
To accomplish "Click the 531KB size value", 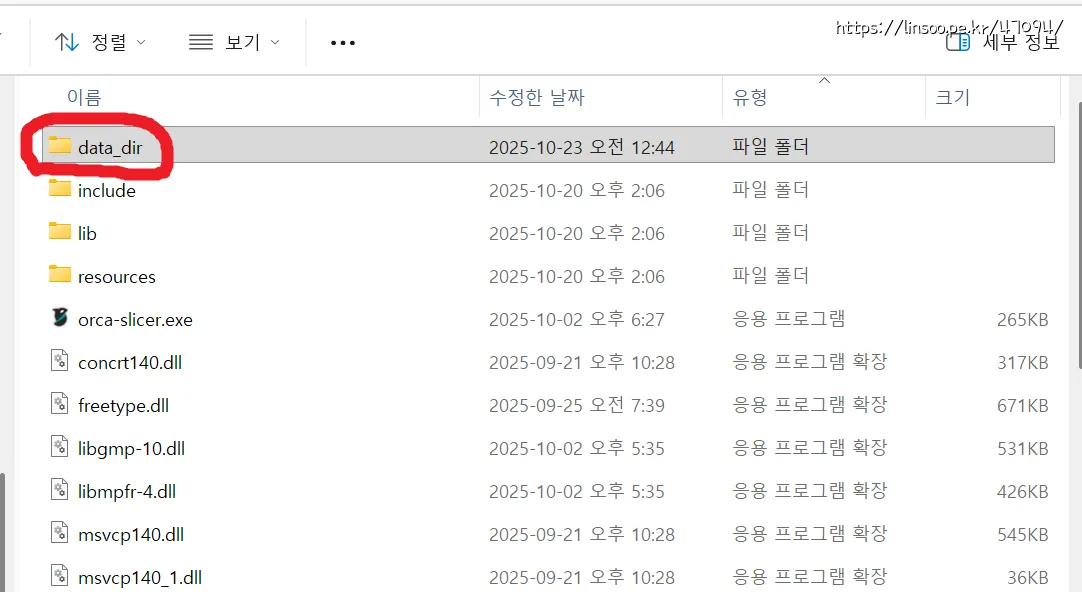I will tap(1023, 448).
